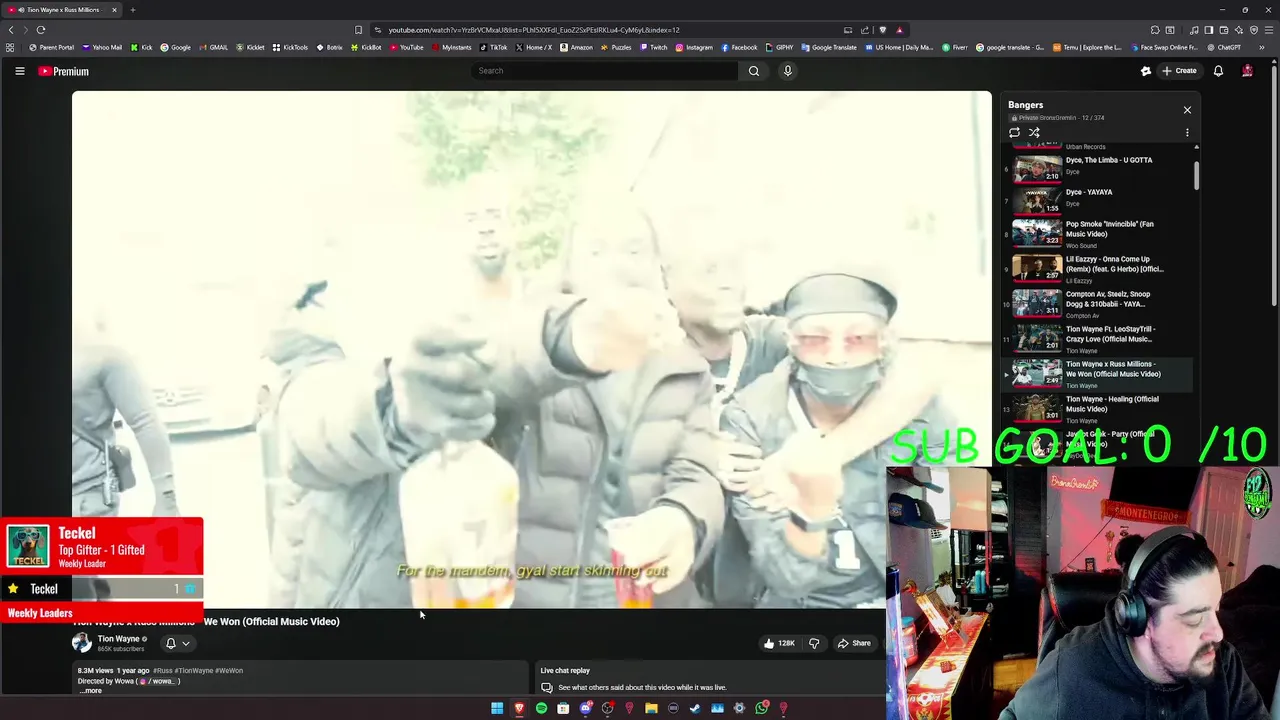Viewport: 1280px width, 720px height.
Task: Open the Google bookmark
Action: [175, 47]
